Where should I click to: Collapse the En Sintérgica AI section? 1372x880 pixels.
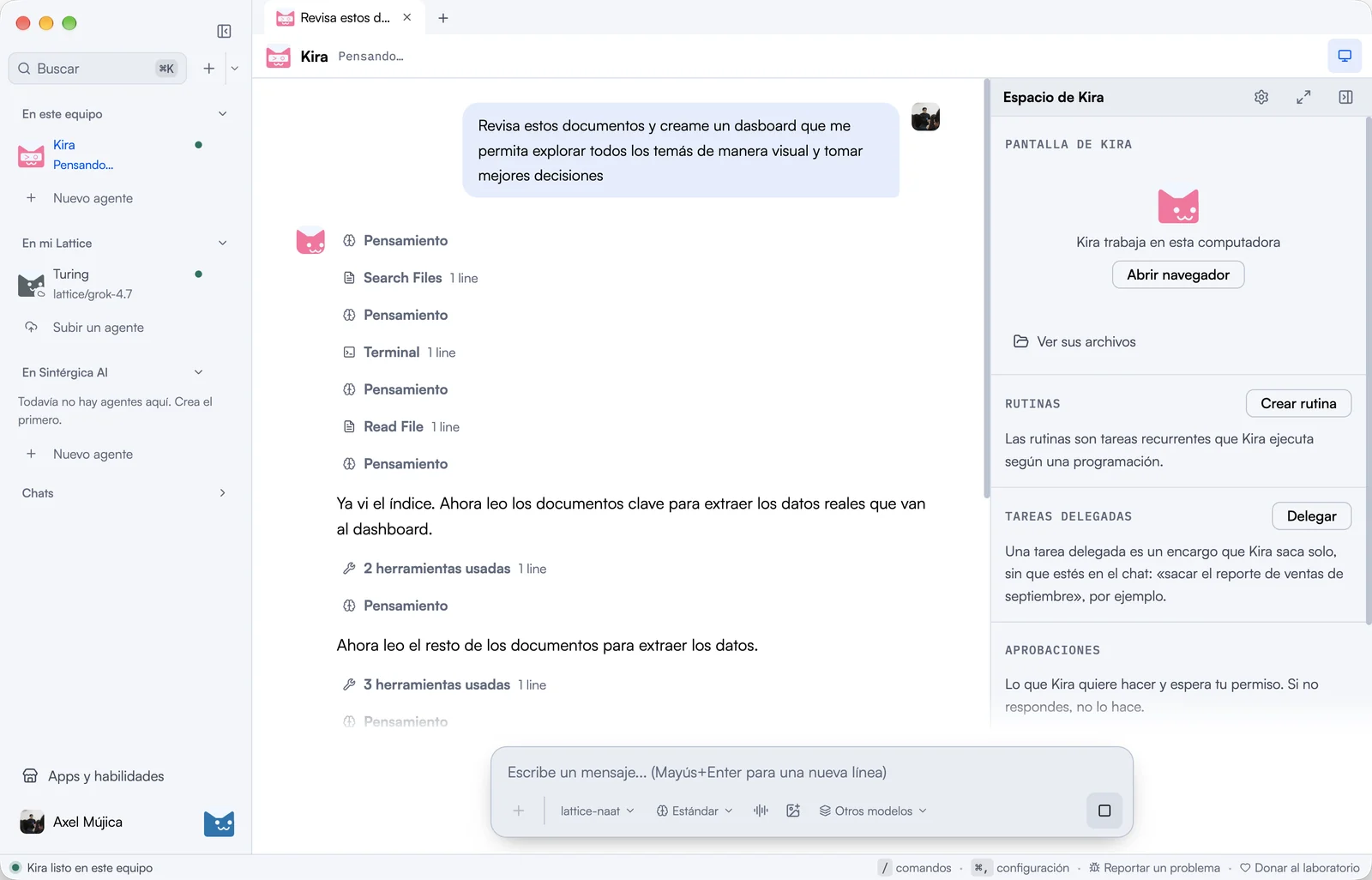[198, 372]
